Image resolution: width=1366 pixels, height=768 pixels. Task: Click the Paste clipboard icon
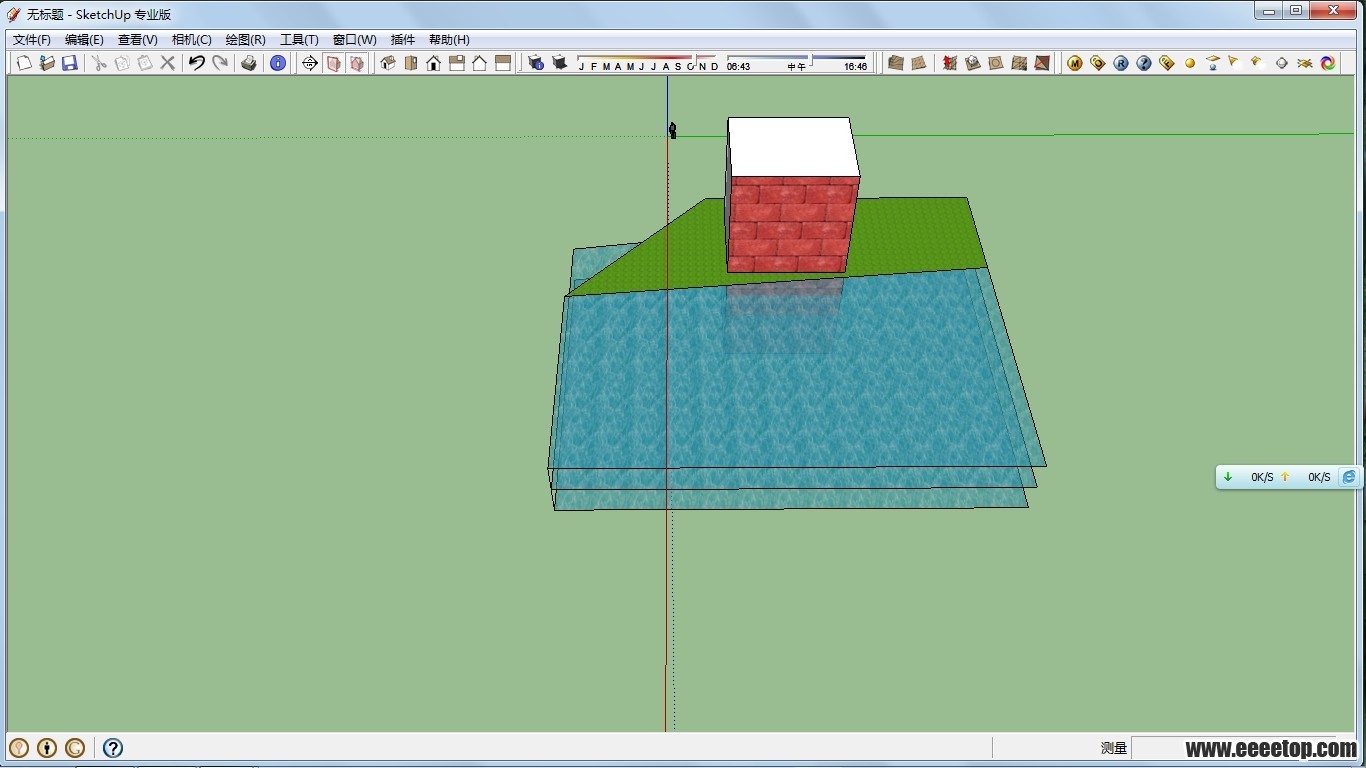click(x=145, y=63)
